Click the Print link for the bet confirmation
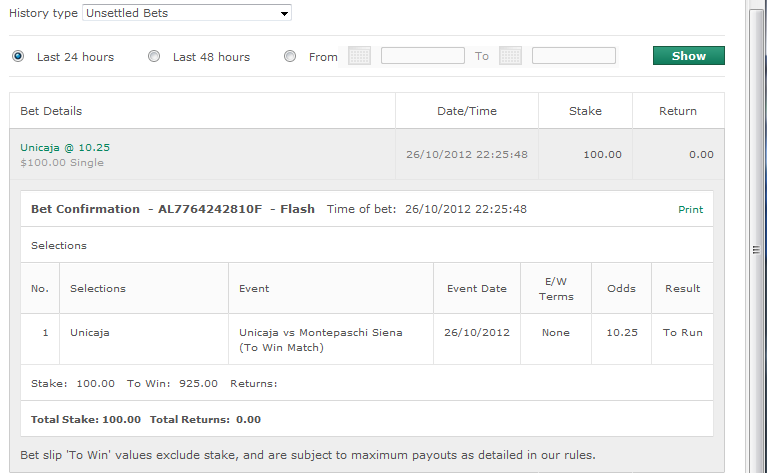The image size is (768, 476). click(x=690, y=210)
